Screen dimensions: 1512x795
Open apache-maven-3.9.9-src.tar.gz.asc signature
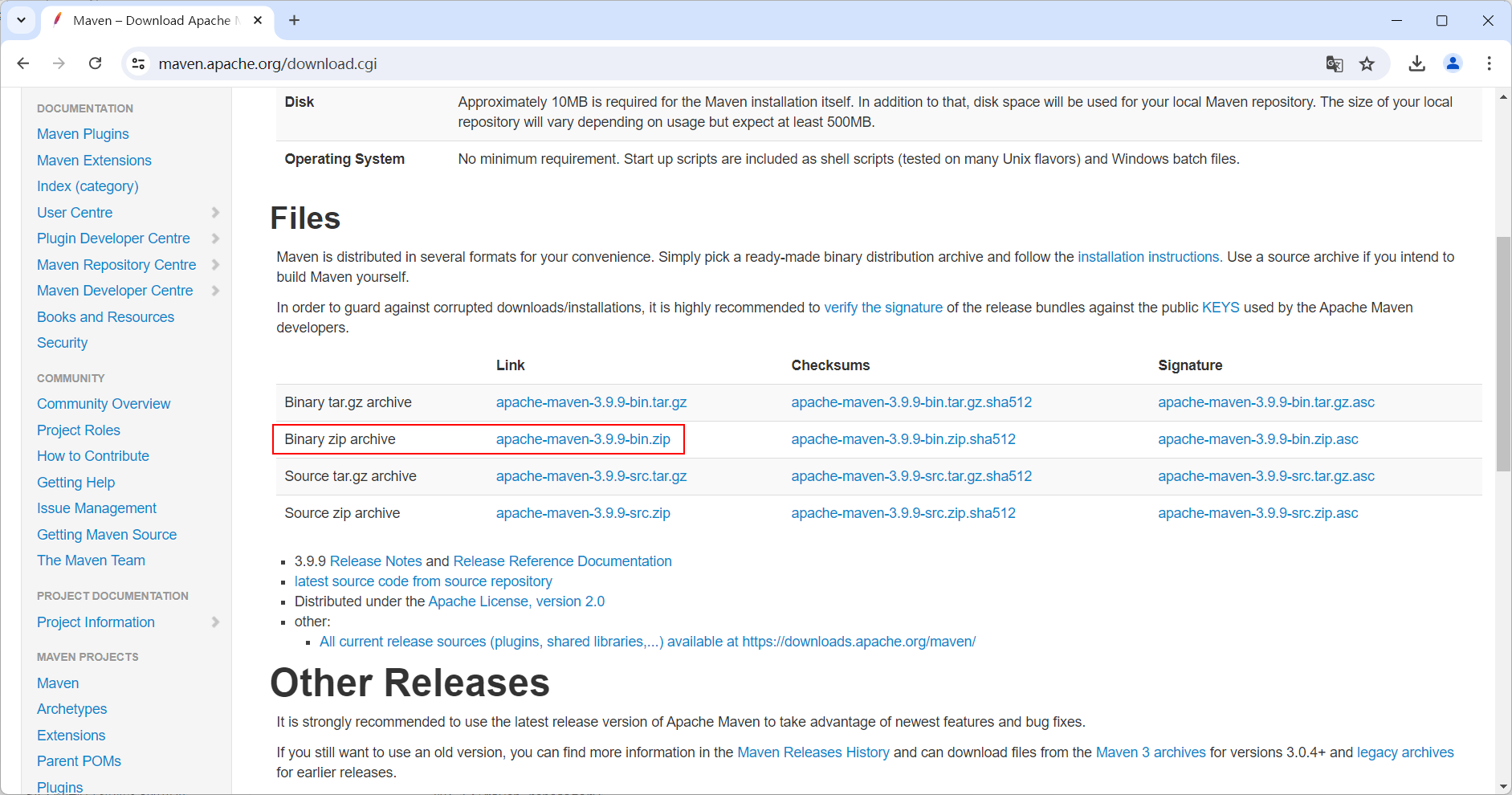[1266, 476]
